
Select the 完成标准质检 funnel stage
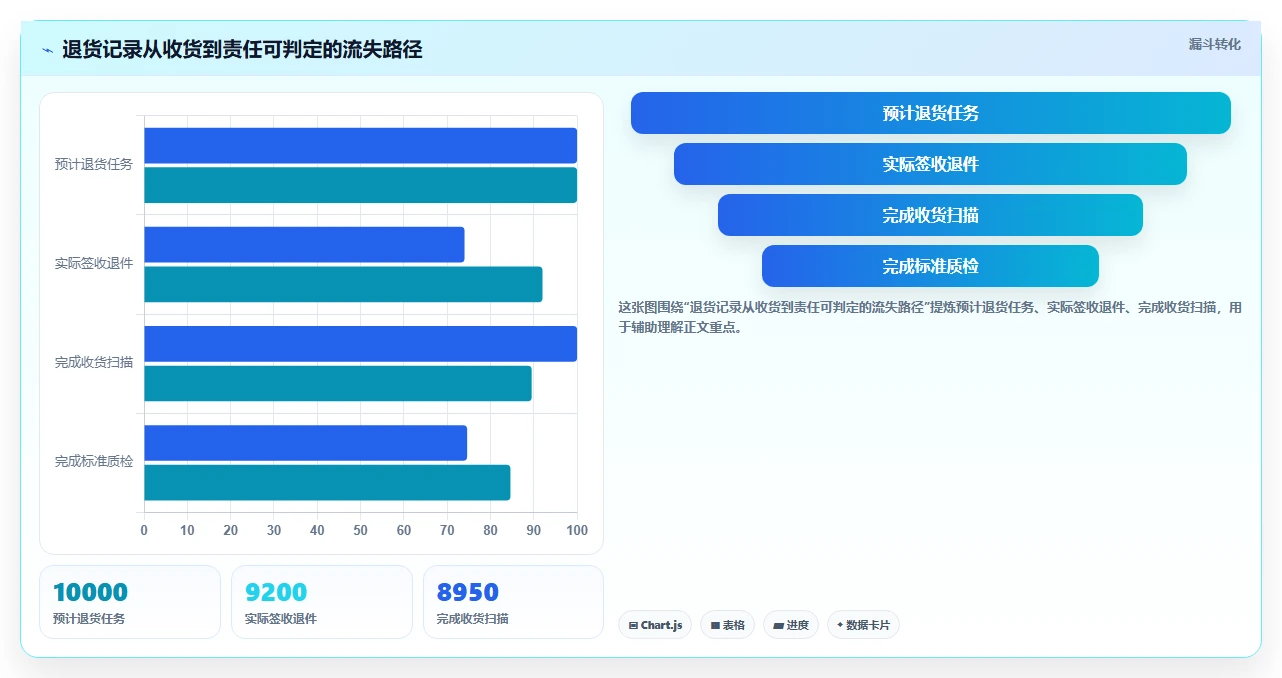[x=930, y=266]
